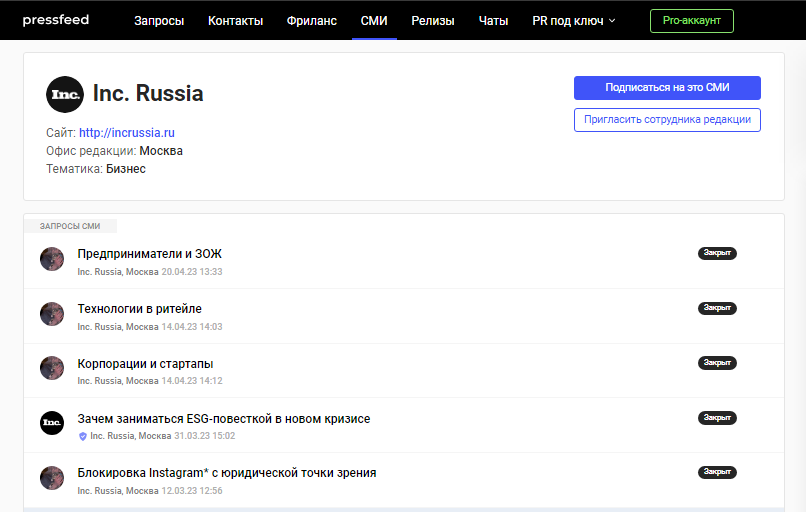Click verified shield icon in ESG row
This screenshot has width=806, height=512.
coord(82,436)
